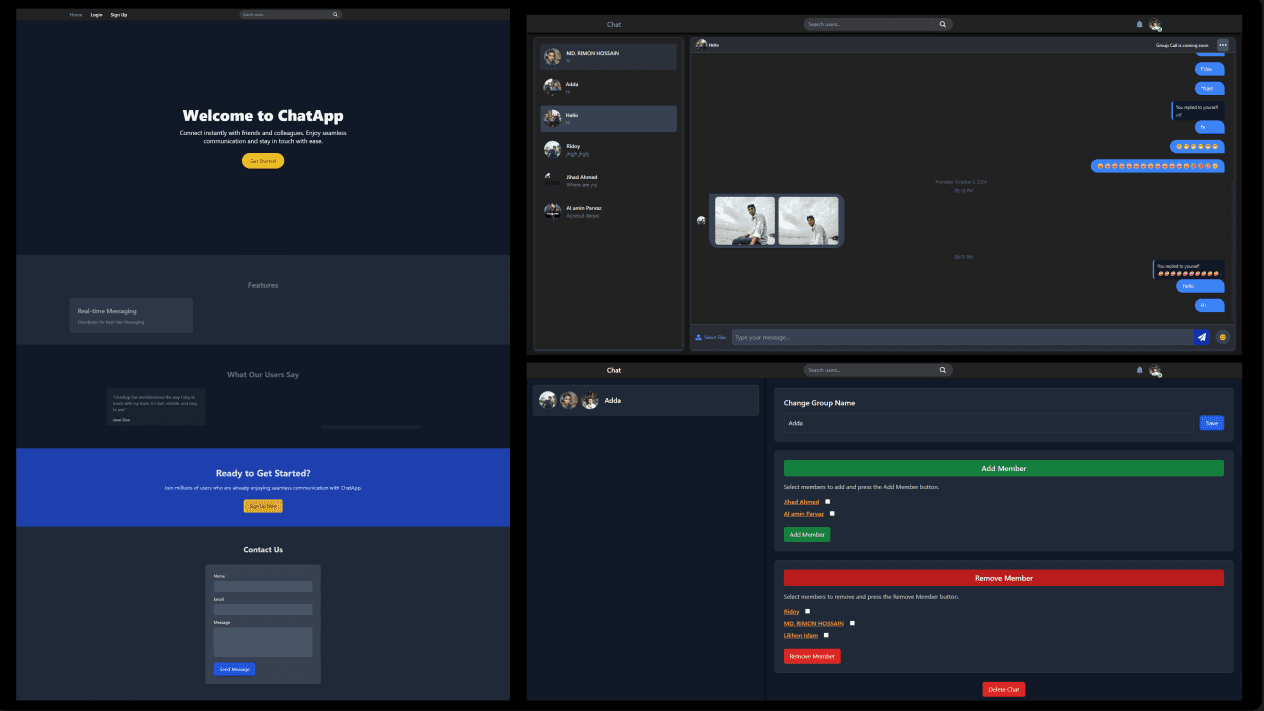Open the MD. RIMON HOSSAIN link in group settings
The height and width of the screenshot is (711, 1264).
coord(814,623)
